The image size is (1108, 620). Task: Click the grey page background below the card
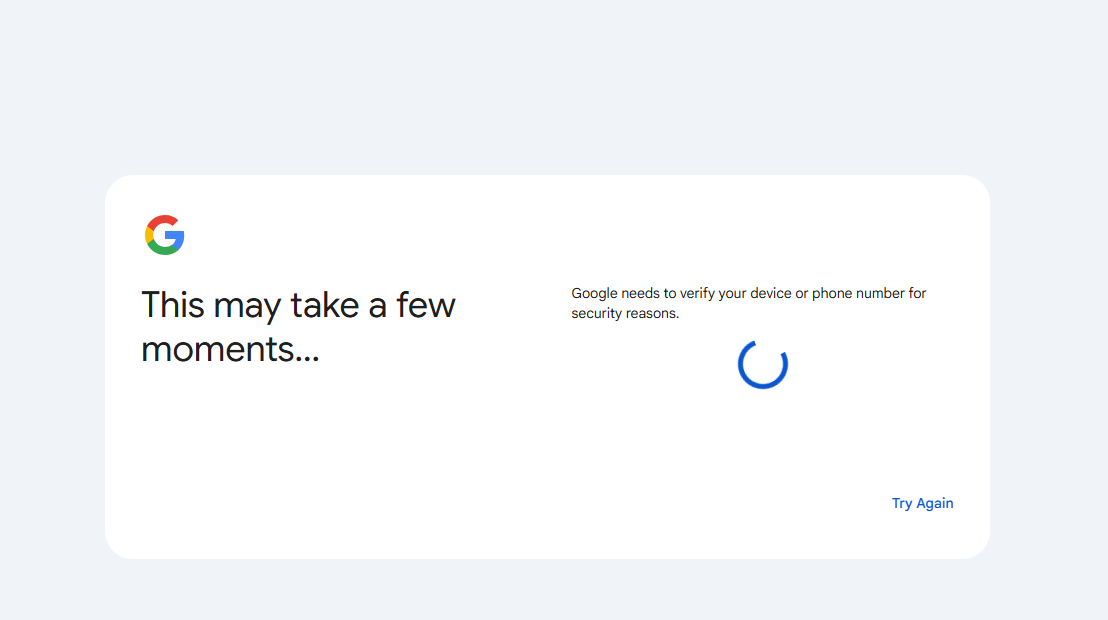click(x=554, y=590)
